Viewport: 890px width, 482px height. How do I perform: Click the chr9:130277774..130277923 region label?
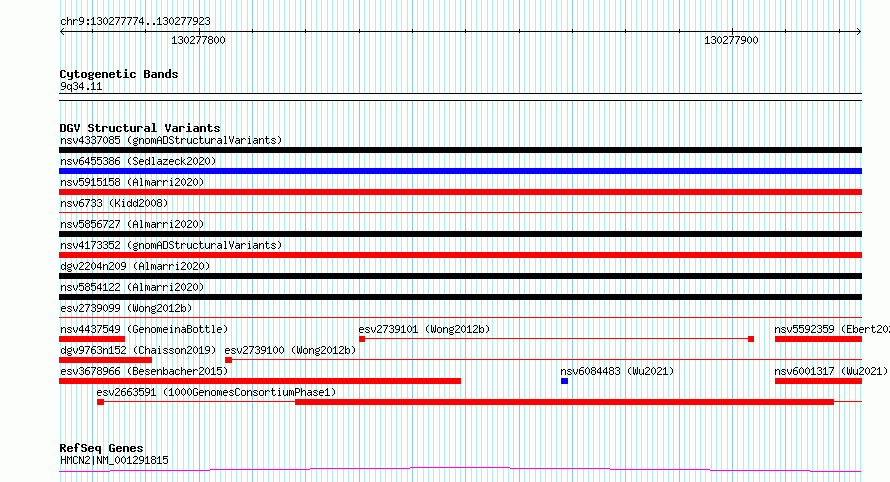[x=135, y=21]
